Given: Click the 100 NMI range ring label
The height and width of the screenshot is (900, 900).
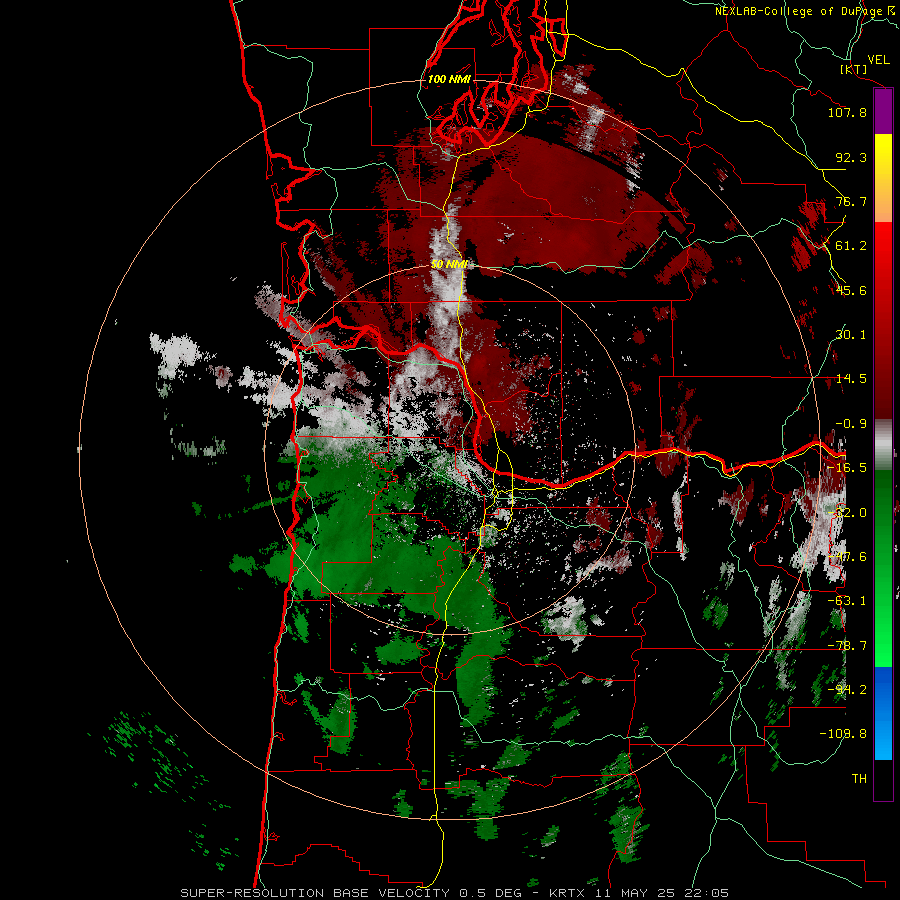Looking at the screenshot, I should 449,79.
